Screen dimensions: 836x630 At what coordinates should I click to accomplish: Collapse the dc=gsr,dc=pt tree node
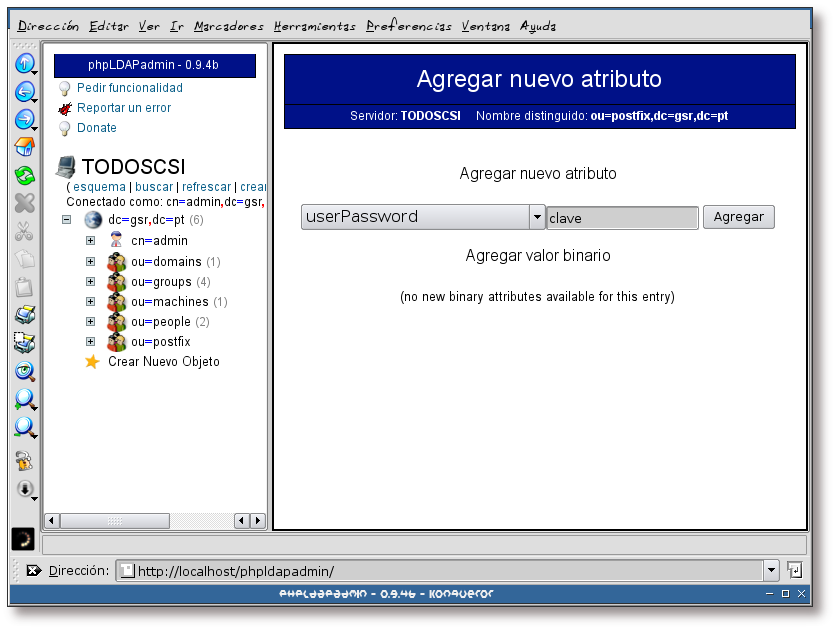click(66, 219)
